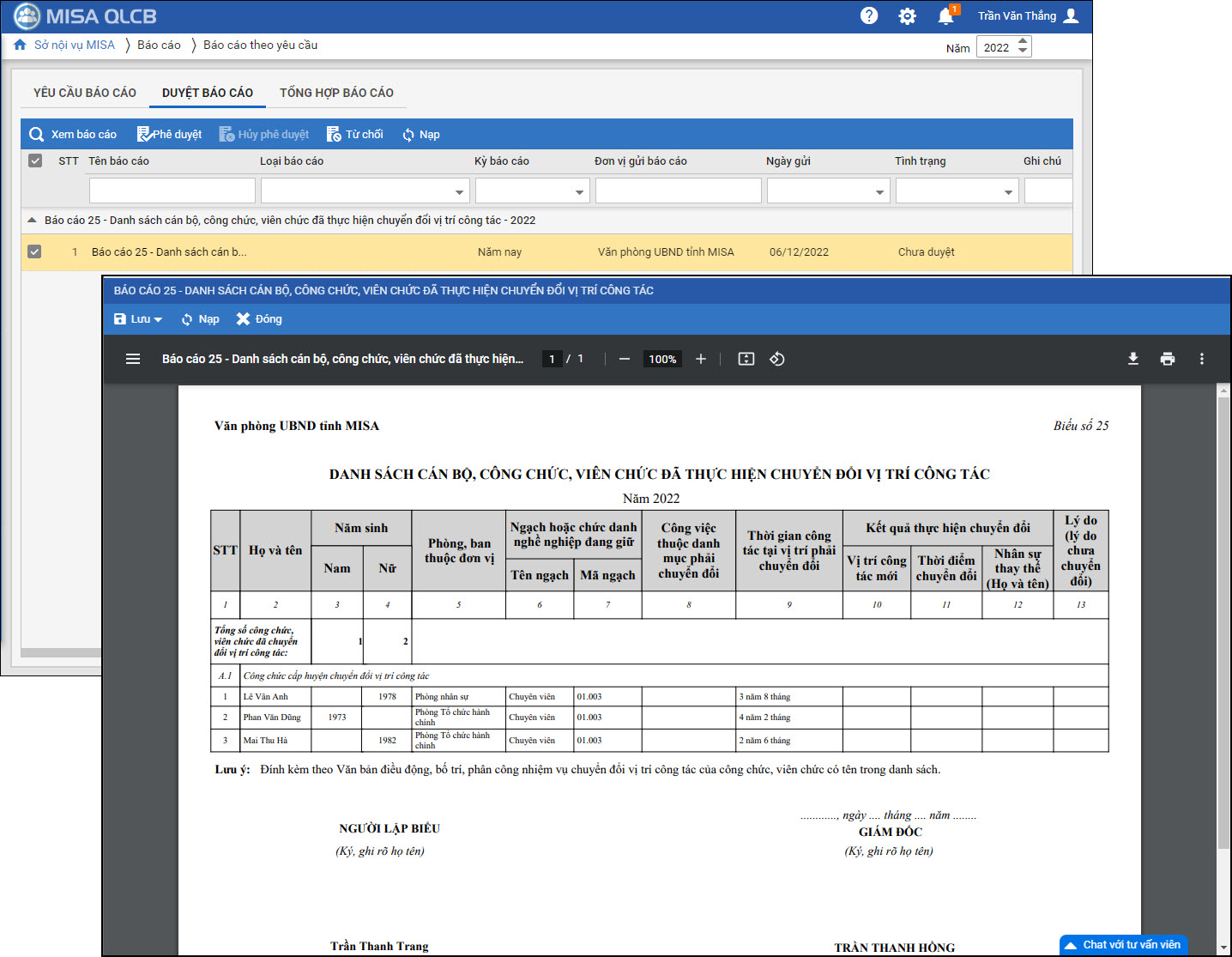The image size is (1232, 957).
Task: Open the Loại báo cáo filter dropdown
Action: coord(459,191)
